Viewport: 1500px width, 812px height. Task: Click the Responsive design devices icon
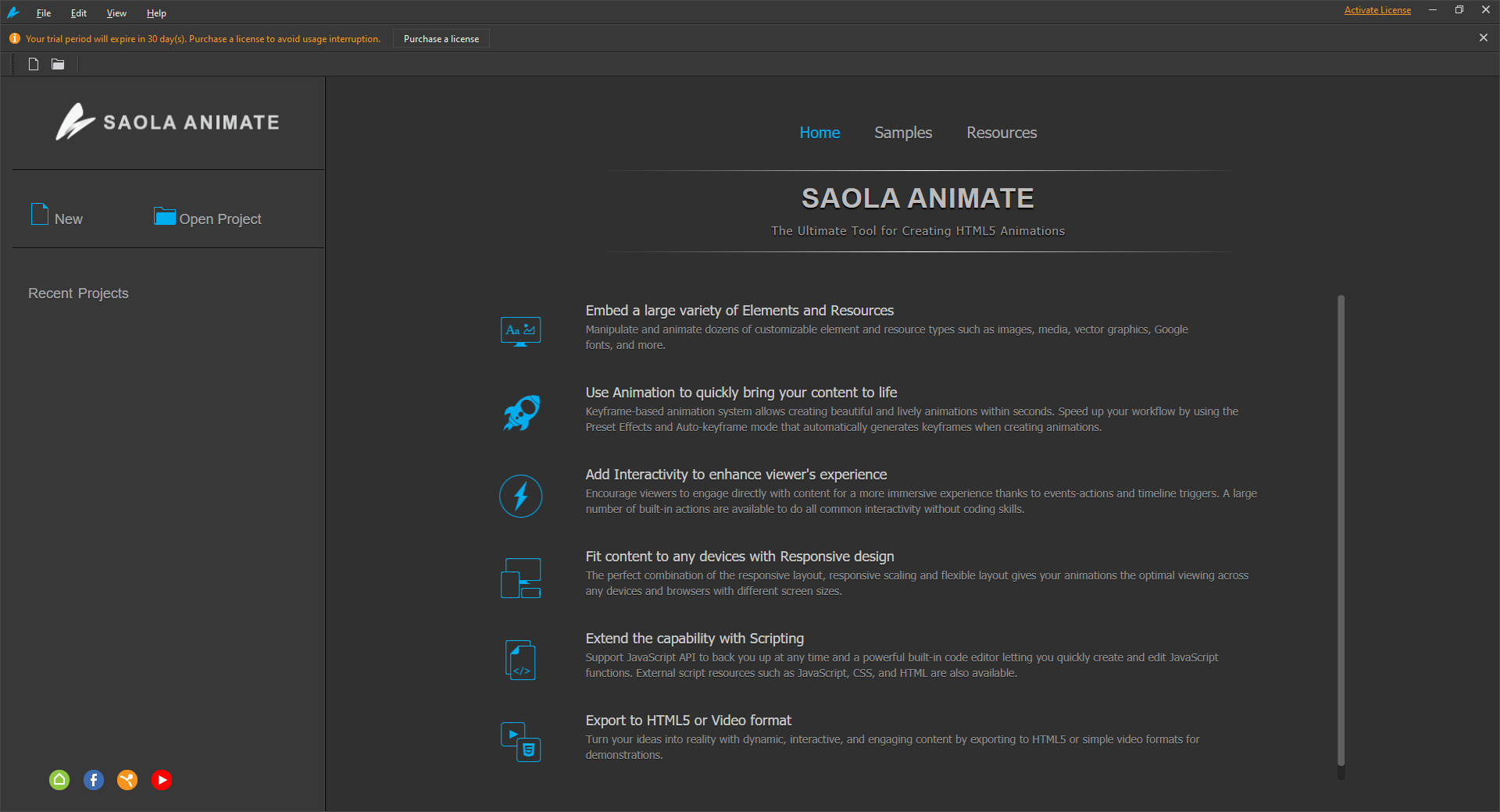point(521,579)
